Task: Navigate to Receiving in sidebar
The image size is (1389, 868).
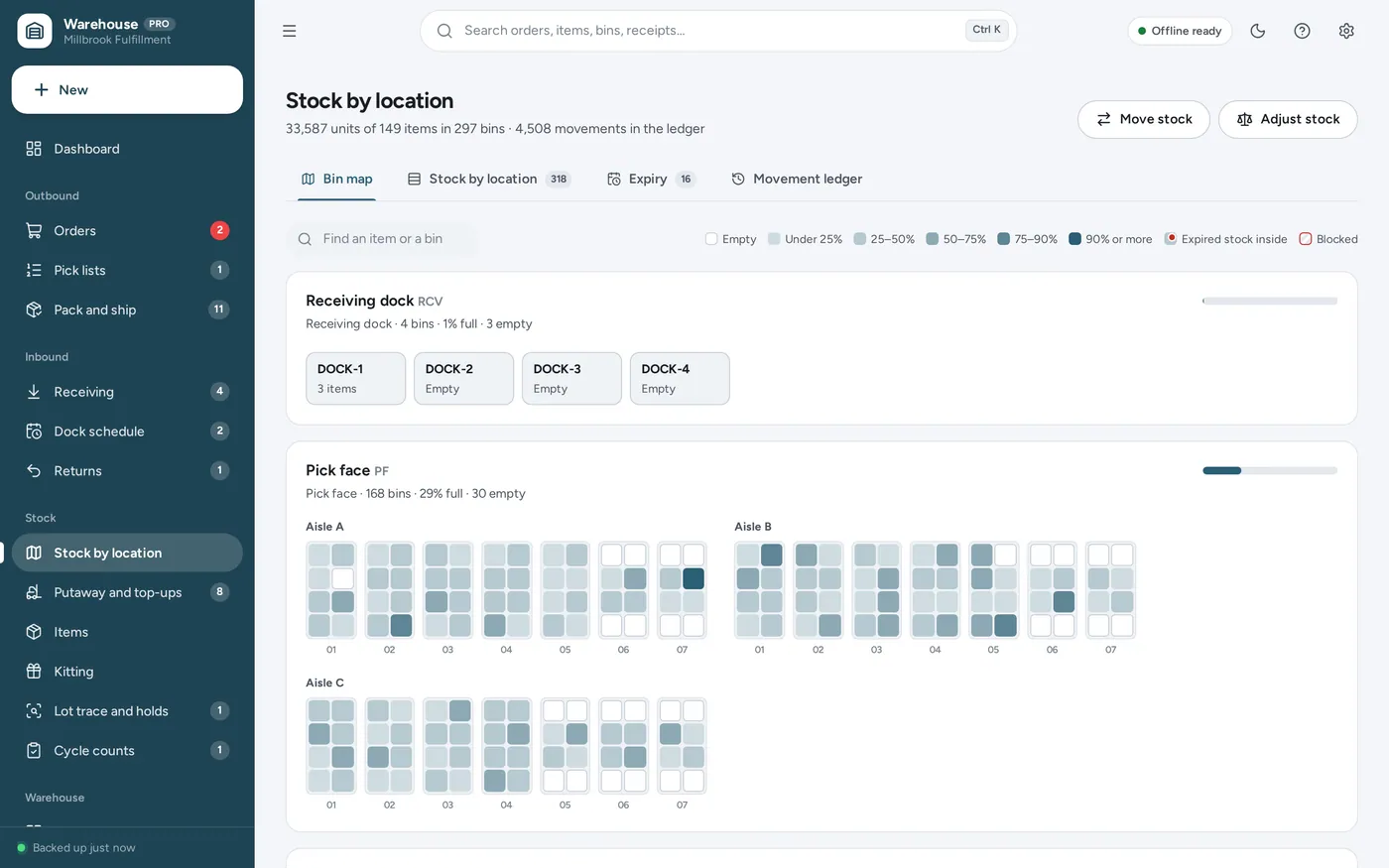Action: (127, 392)
